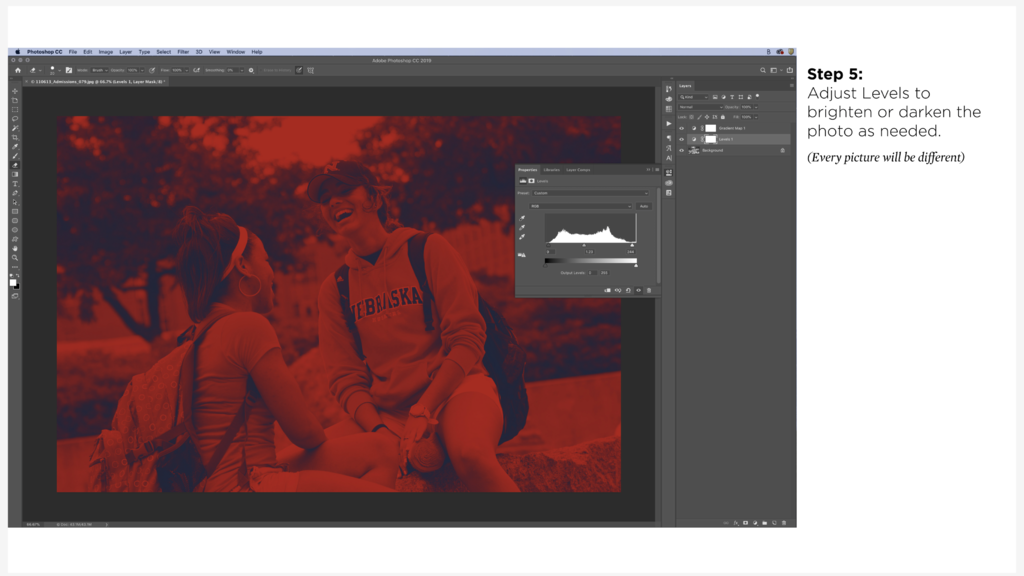Click the Levels 1 layer mask thumbnail
This screenshot has height=576, width=1024.
point(711,139)
